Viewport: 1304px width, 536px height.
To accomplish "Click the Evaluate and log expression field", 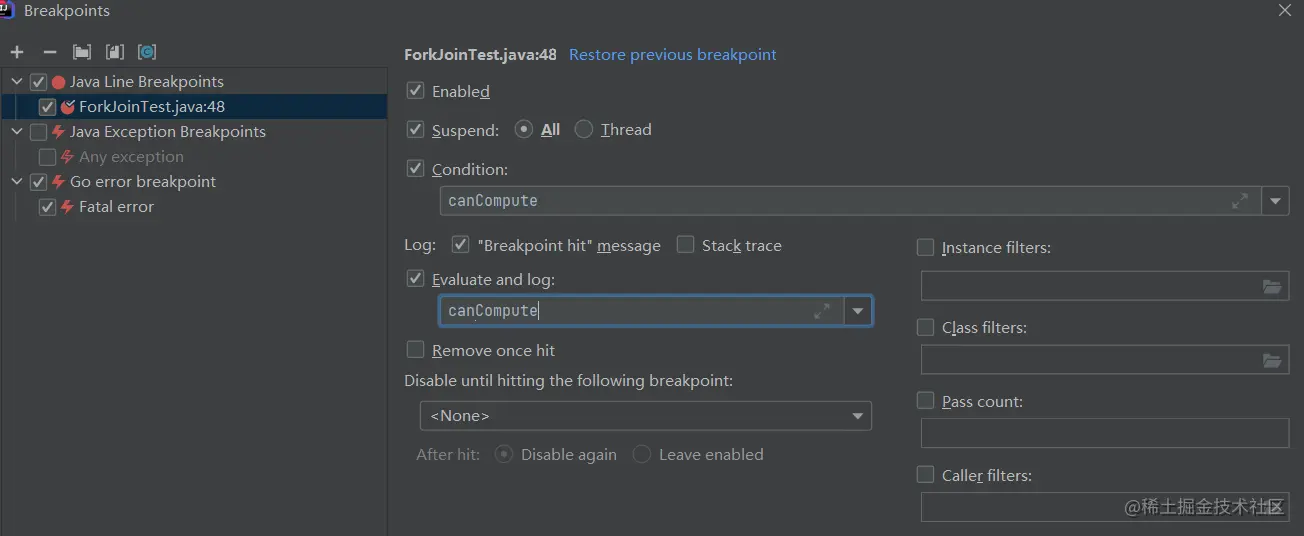I will (642, 311).
